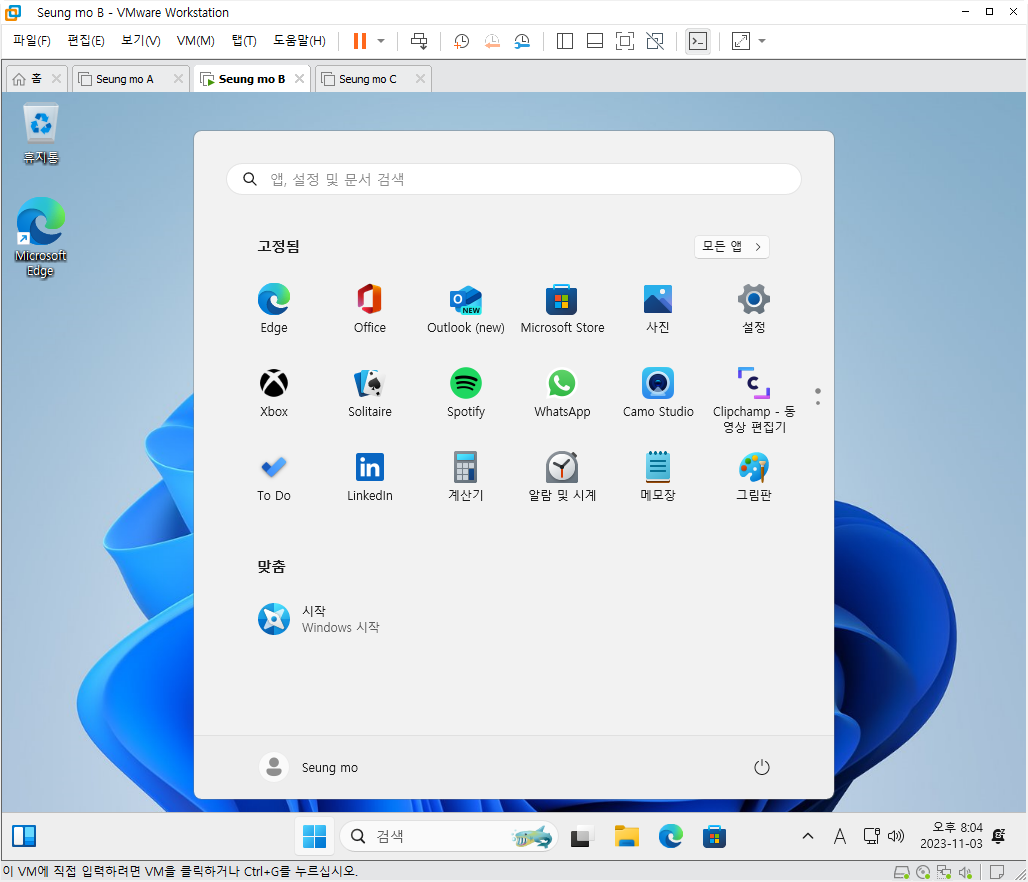Open the 휴지통 recycle bin desktop icon
This screenshot has width=1028, height=882.
(41, 134)
